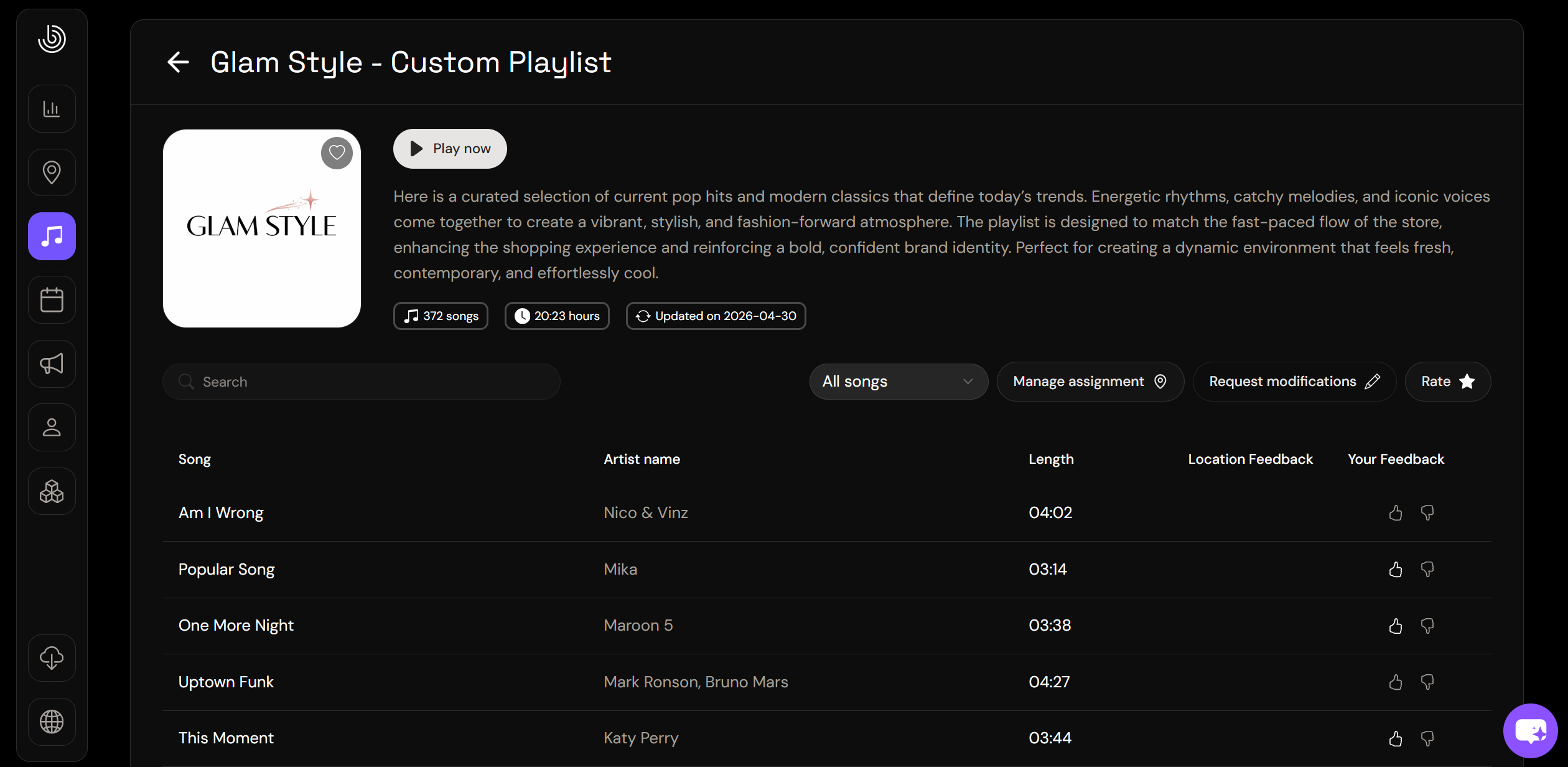The width and height of the screenshot is (1568, 767).
Task: Open the chat assistant bubble
Action: coord(1531,730)
